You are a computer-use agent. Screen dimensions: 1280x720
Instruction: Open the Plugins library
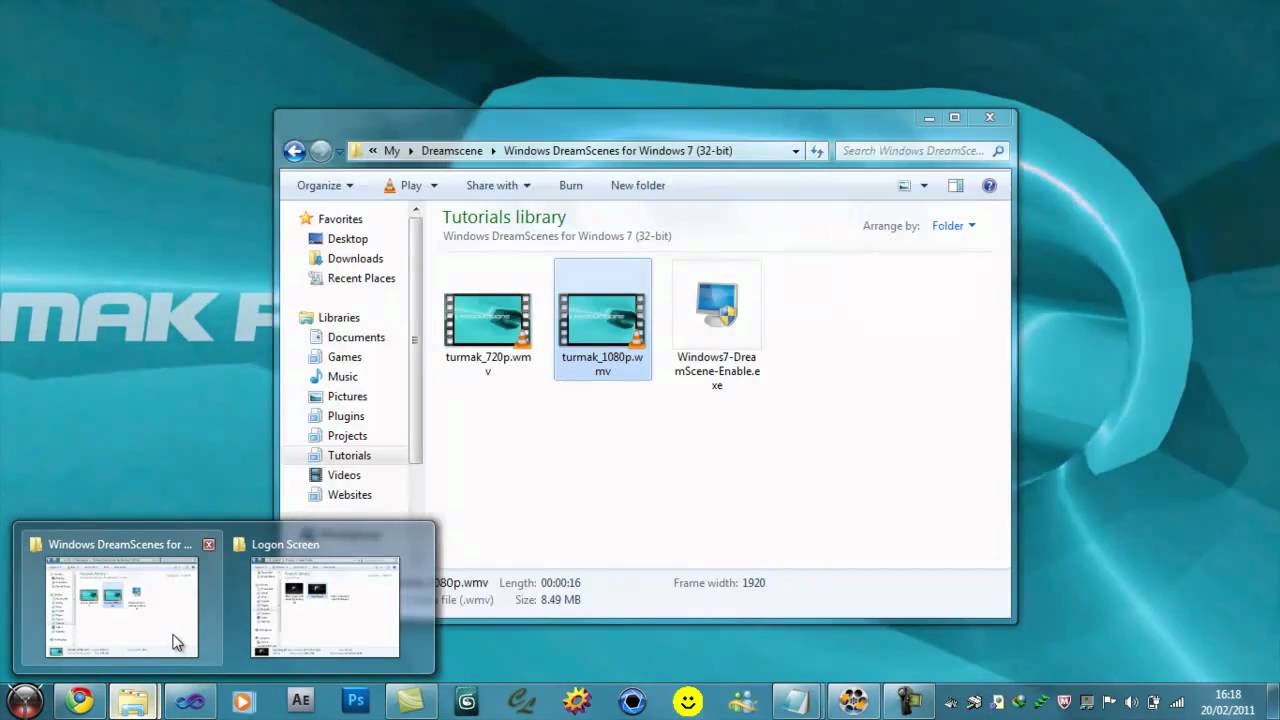(346, 416)
